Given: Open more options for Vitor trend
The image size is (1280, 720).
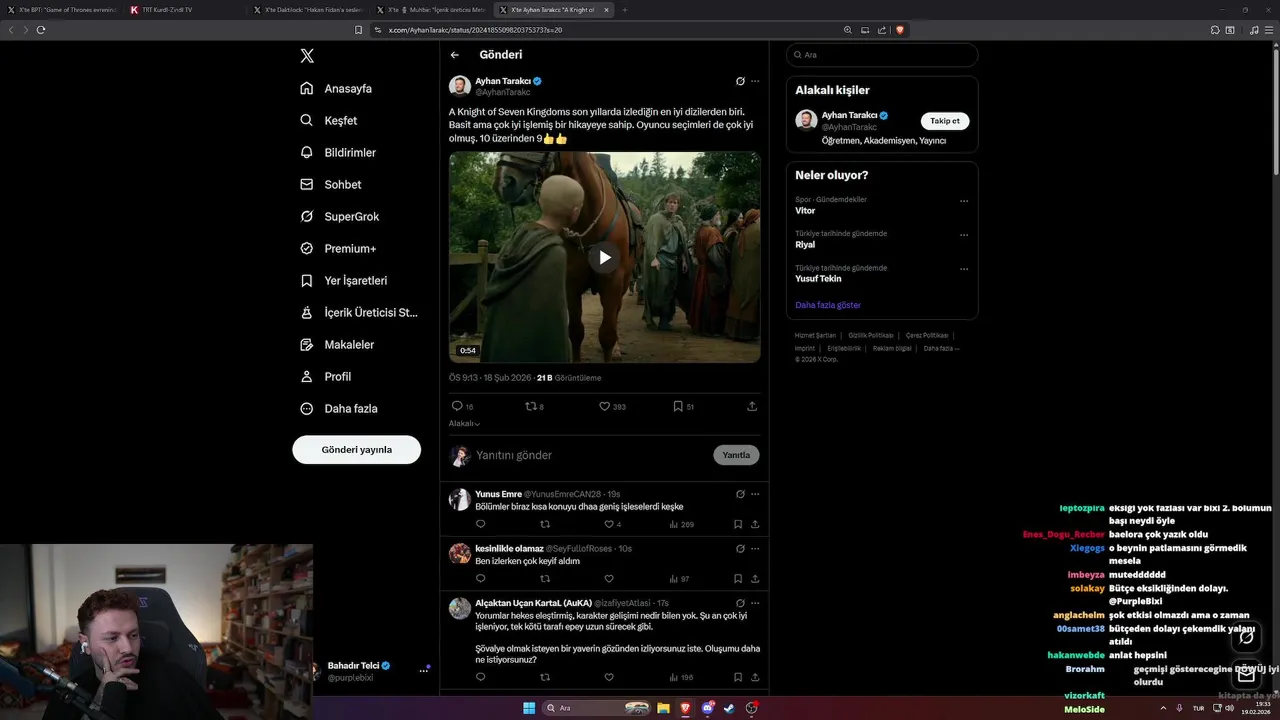Looking at the screenshot, I should pyautogui.click(x=964, y=201).
